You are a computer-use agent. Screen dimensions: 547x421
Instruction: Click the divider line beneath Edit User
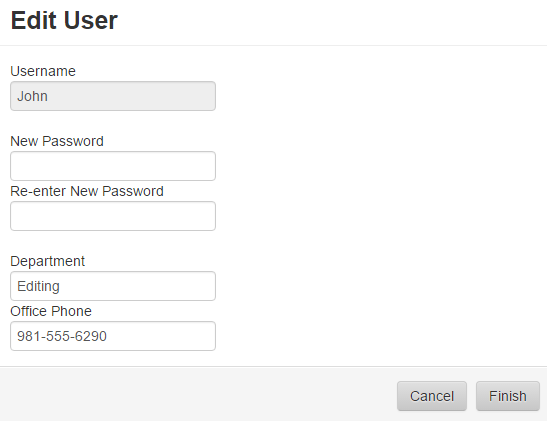point(274,45)
